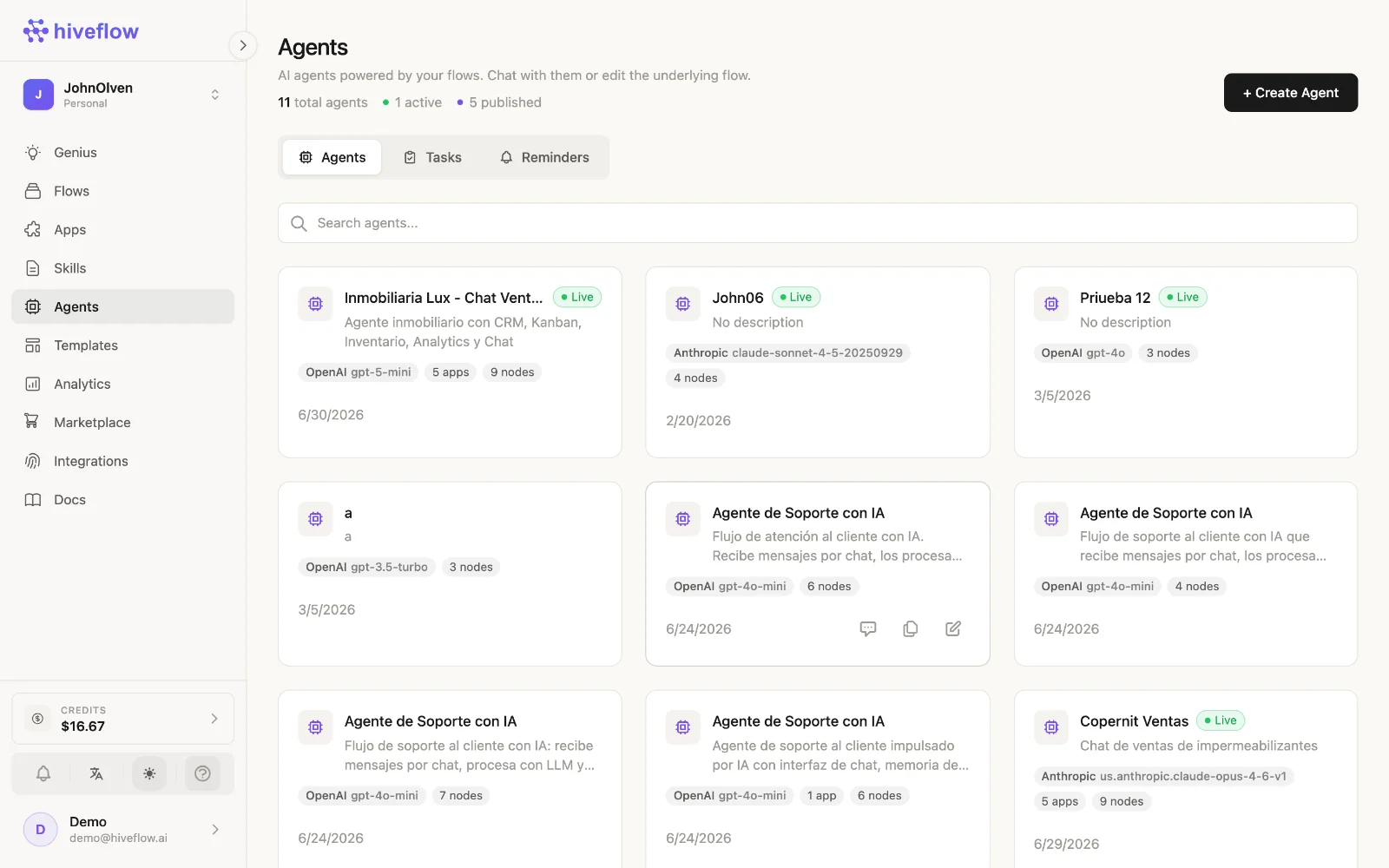
Task: Open the agent named "a"
Action: click(450, 574)
